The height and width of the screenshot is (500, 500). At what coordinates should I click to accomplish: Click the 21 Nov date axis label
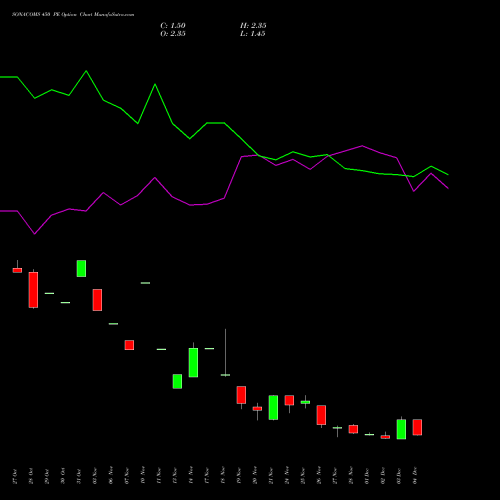271,476
